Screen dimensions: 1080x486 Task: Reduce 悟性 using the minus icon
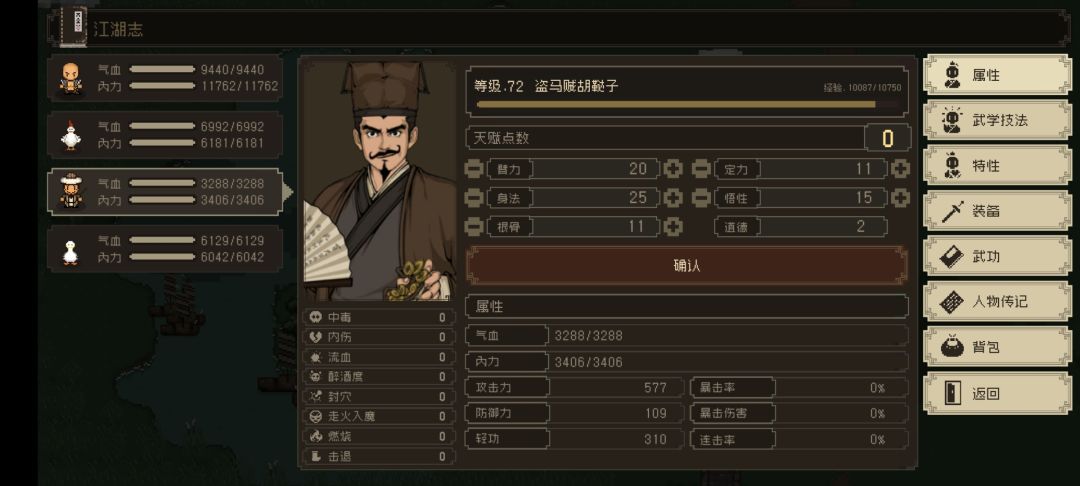[701, 198]
